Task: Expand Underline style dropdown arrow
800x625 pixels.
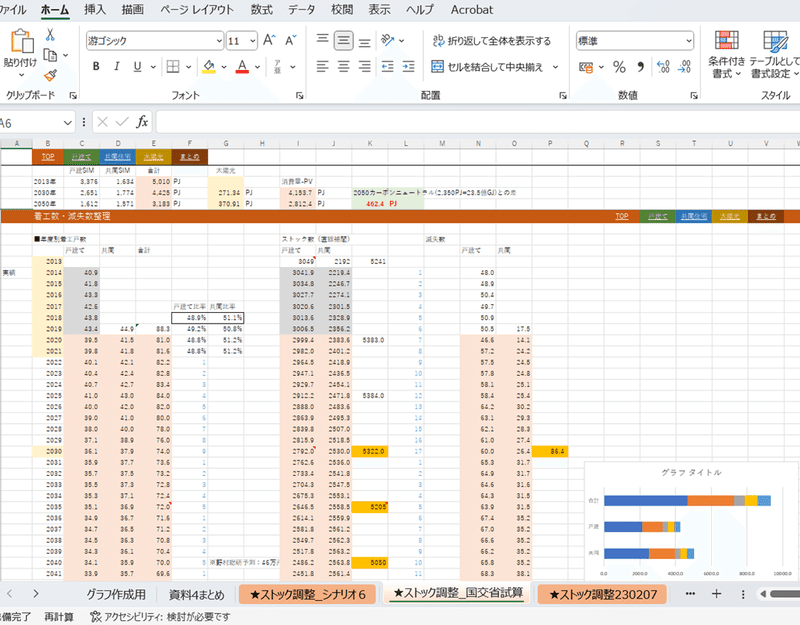Action: [x=153, y=67]
